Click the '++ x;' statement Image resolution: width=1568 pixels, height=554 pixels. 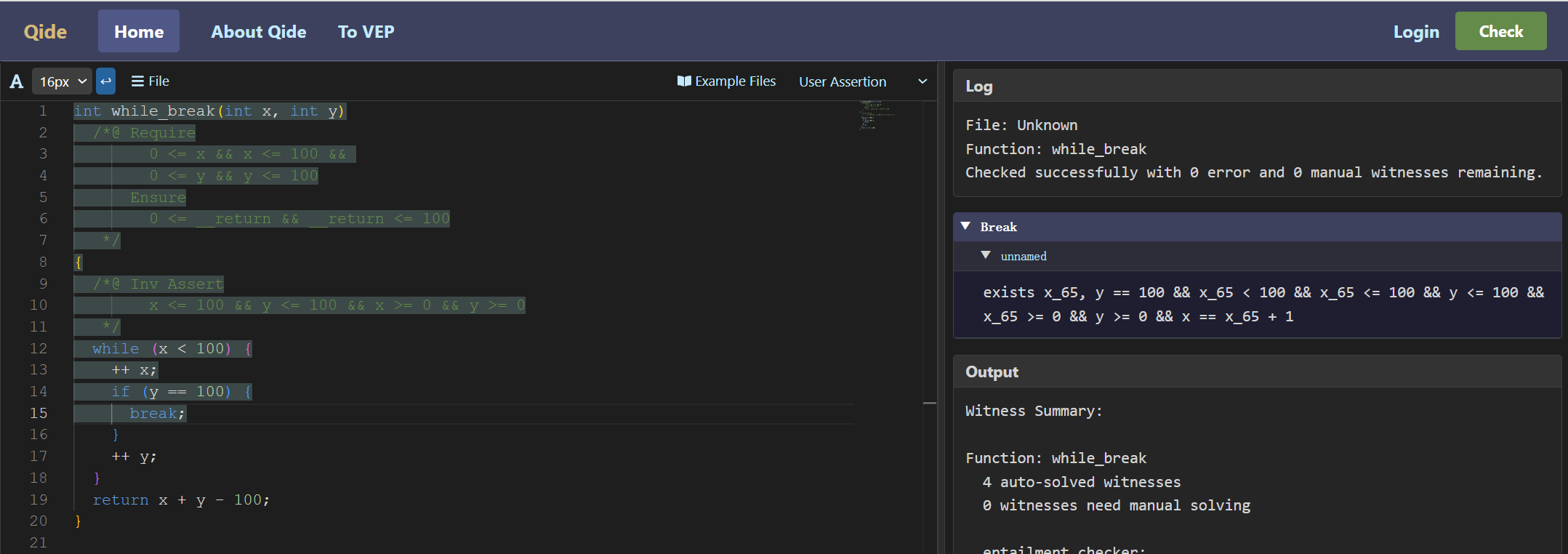tap(134, 370)
